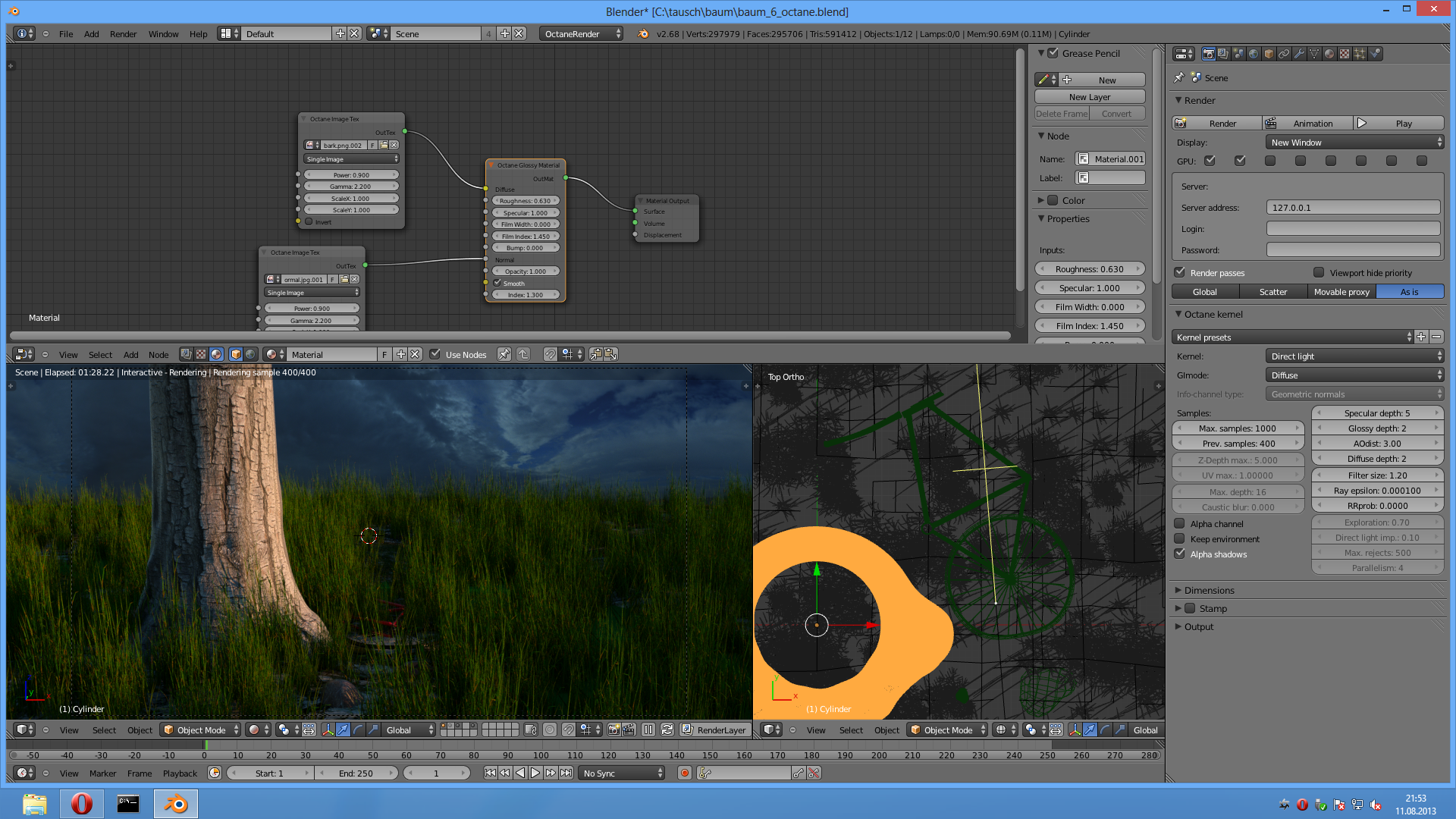Click the Blender icon in the taskbar
The image size is (1456, 819).
176,804
